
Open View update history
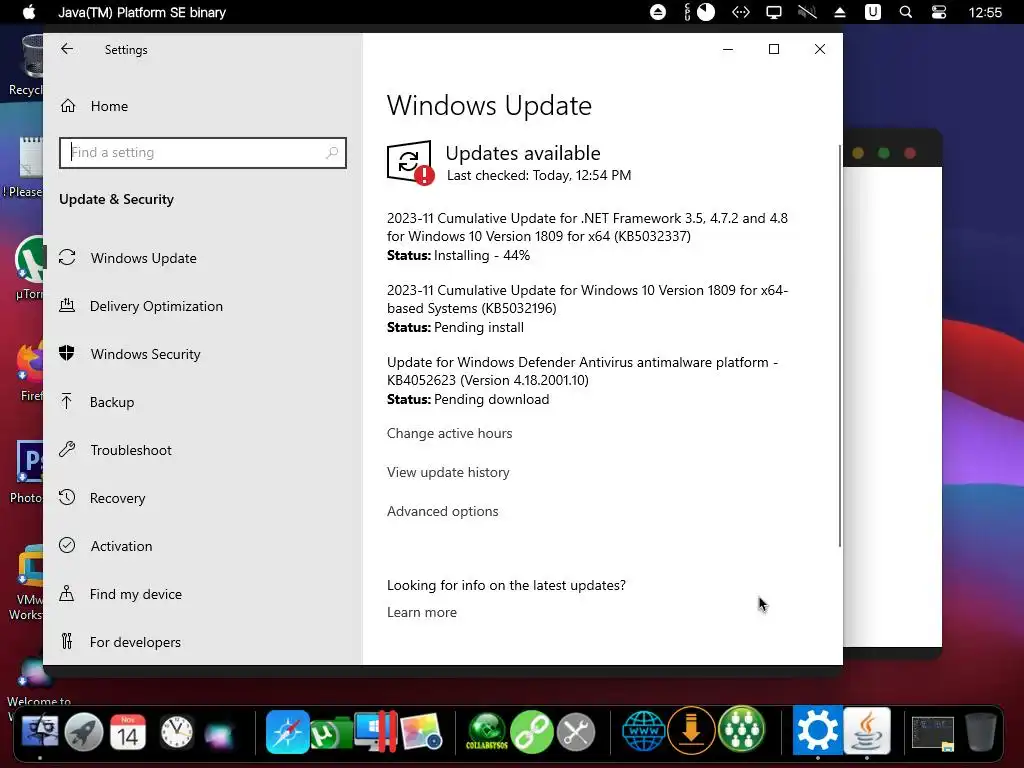(448, 473)
